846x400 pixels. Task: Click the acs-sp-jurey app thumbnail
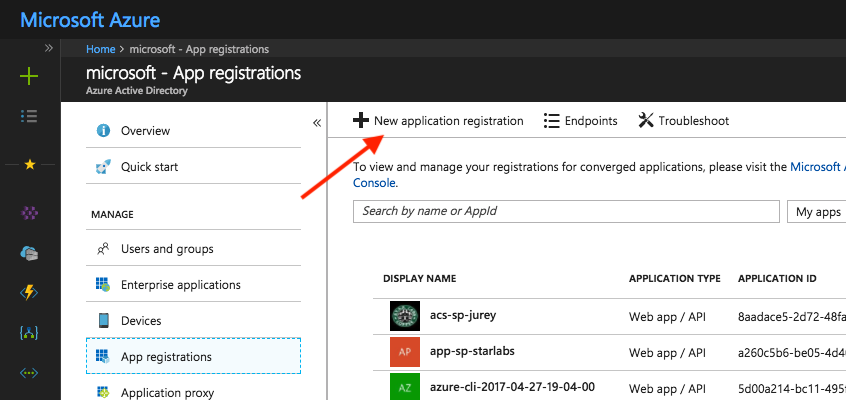click(x=403, y=316)
